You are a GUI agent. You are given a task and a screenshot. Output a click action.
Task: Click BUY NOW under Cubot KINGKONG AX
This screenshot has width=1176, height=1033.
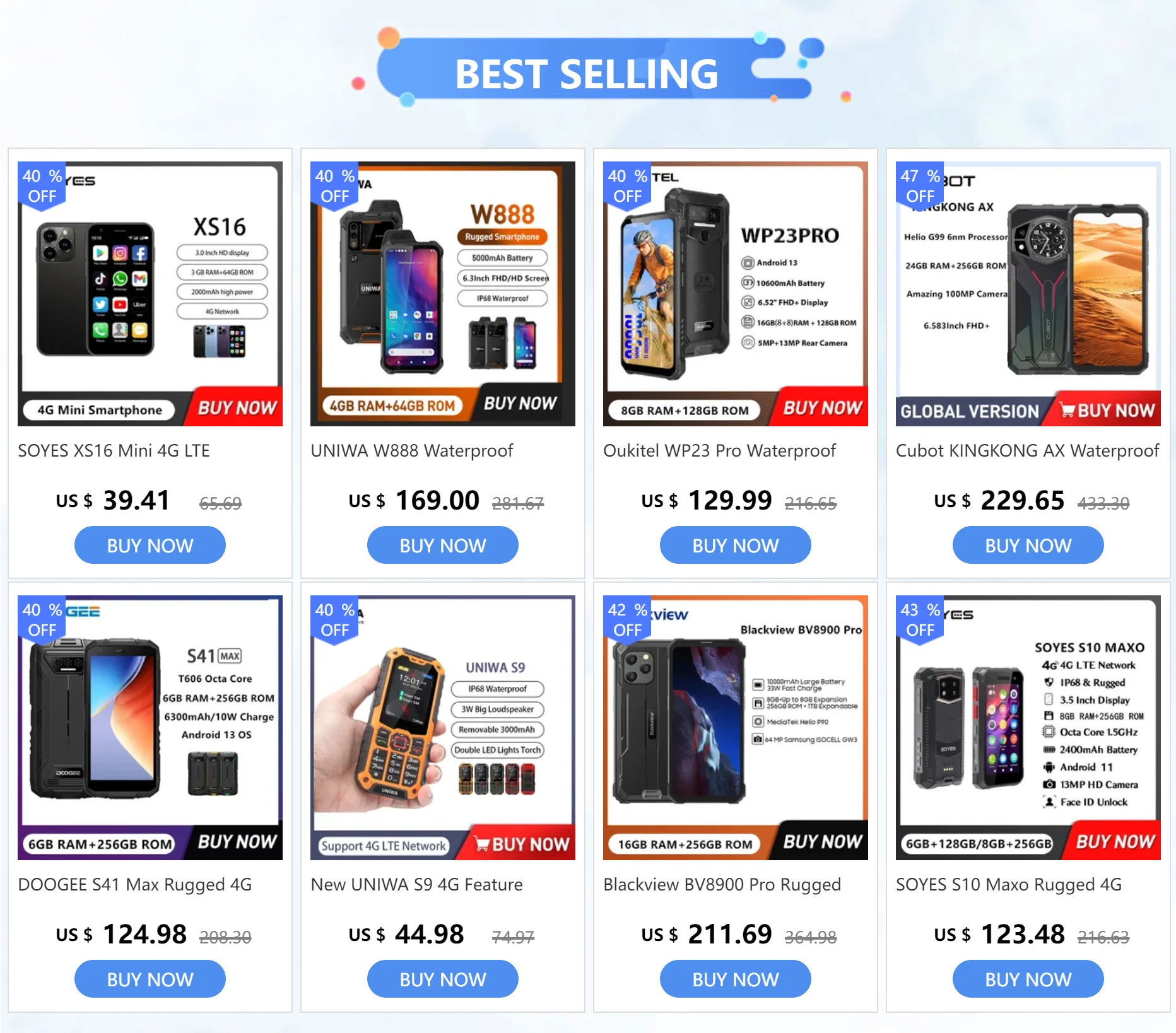[1028, 546]
